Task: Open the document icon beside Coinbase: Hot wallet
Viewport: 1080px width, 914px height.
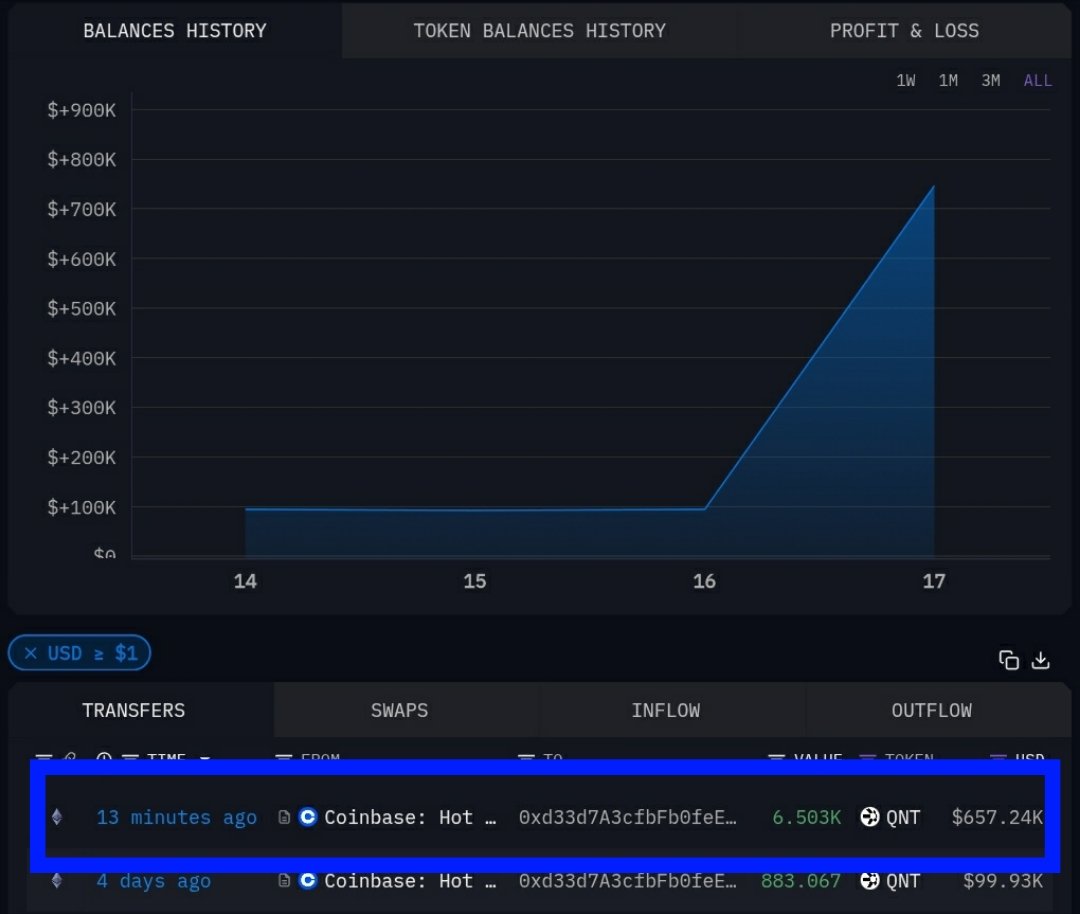Action: pyautogui.click(x=284, y=817)
